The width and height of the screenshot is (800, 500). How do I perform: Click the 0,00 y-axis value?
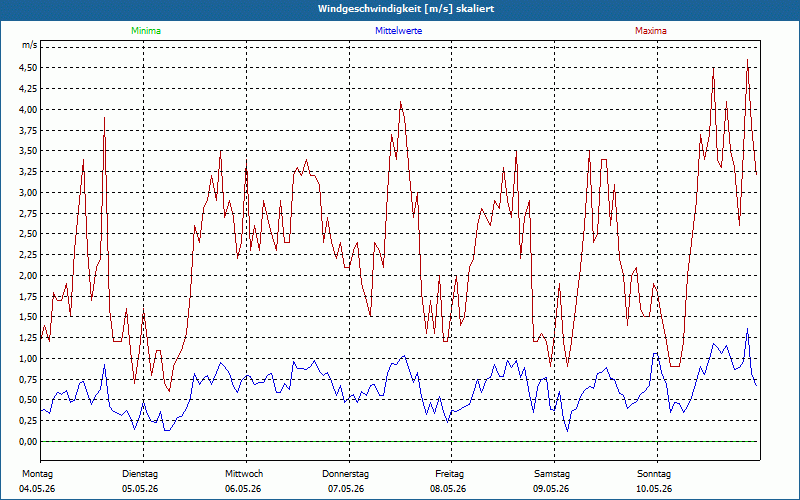tap(28, 442)
